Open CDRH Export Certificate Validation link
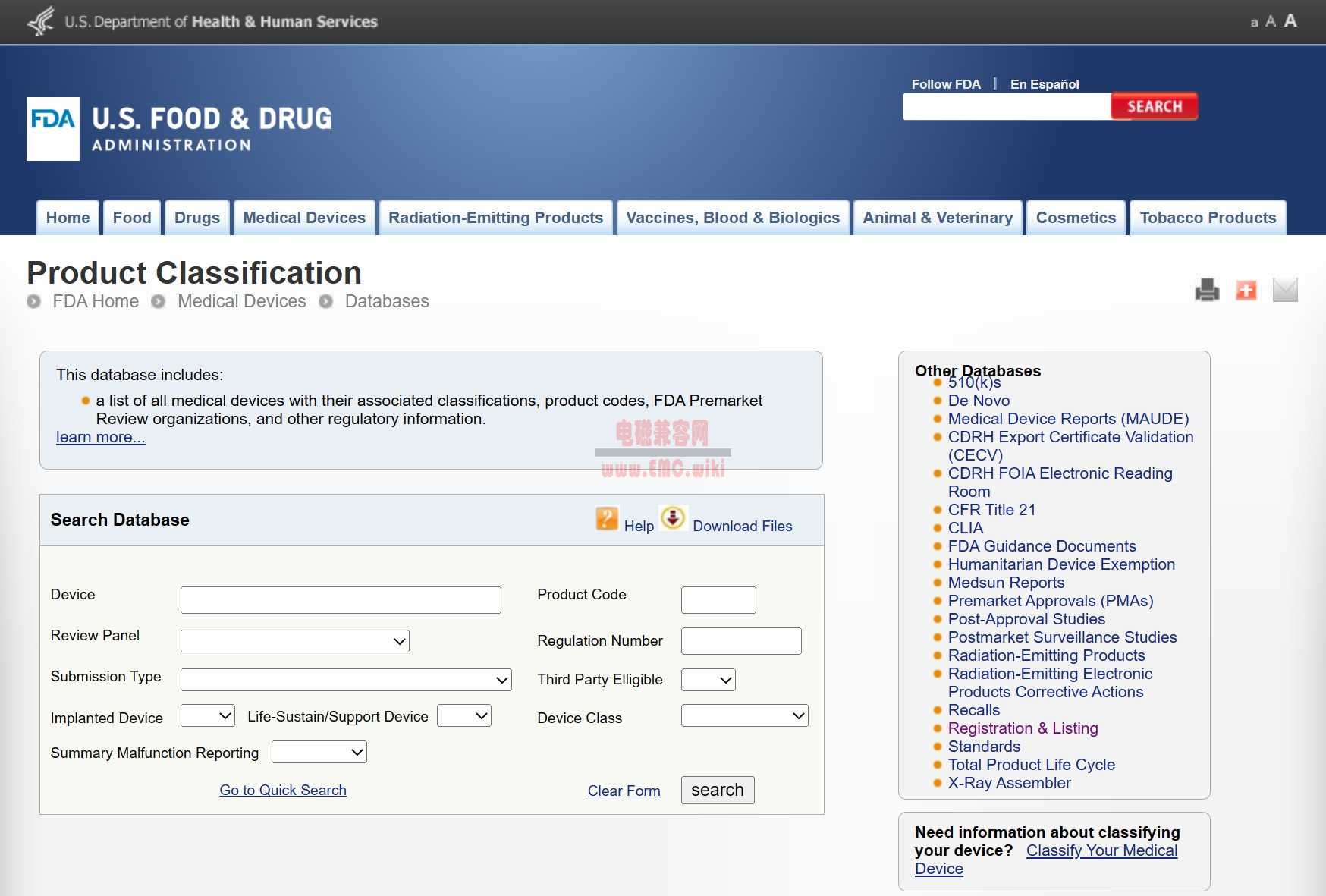This screenshot has width=1326, height=896. pyautogui.click(x=1070, y=446)
